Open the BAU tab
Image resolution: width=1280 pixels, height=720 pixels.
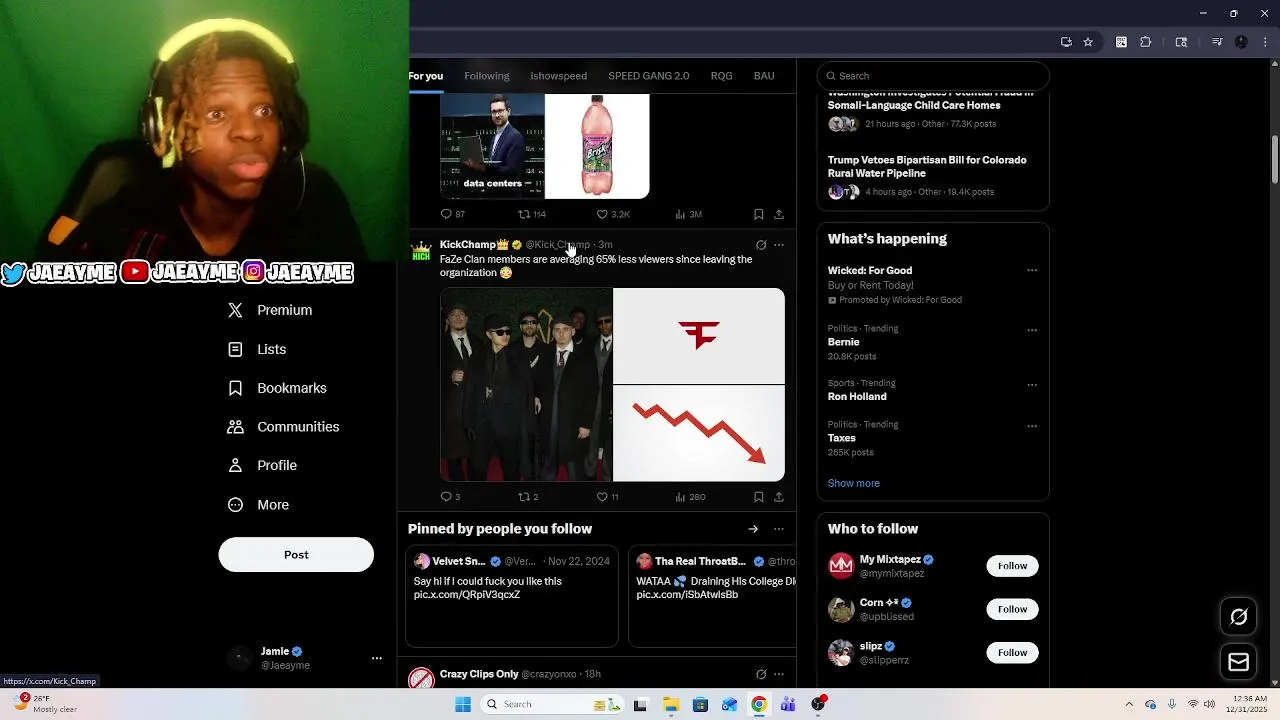click(x=764, y=76)
